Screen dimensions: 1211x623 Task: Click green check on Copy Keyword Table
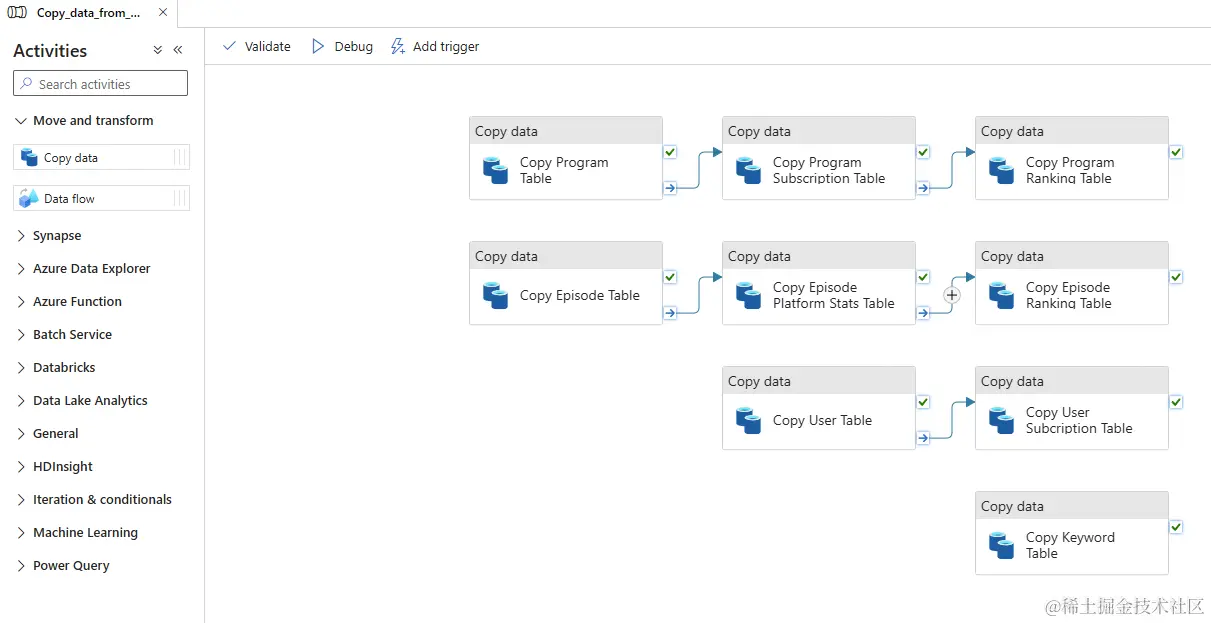point(1176,527)
